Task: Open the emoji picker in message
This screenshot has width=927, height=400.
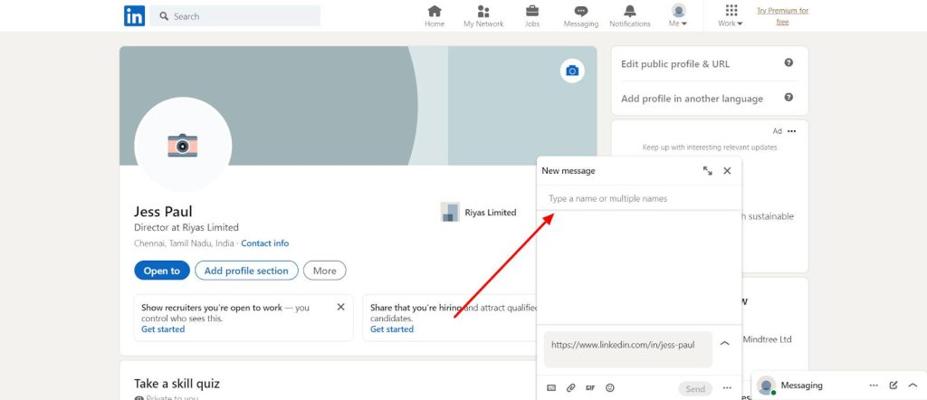Action: (610, 388)
